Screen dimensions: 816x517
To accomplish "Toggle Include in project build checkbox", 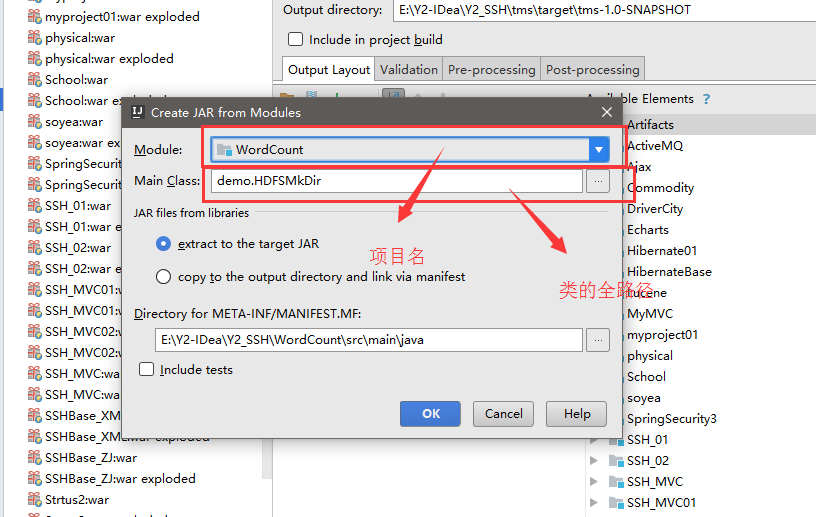I will [x=295, y=40].
